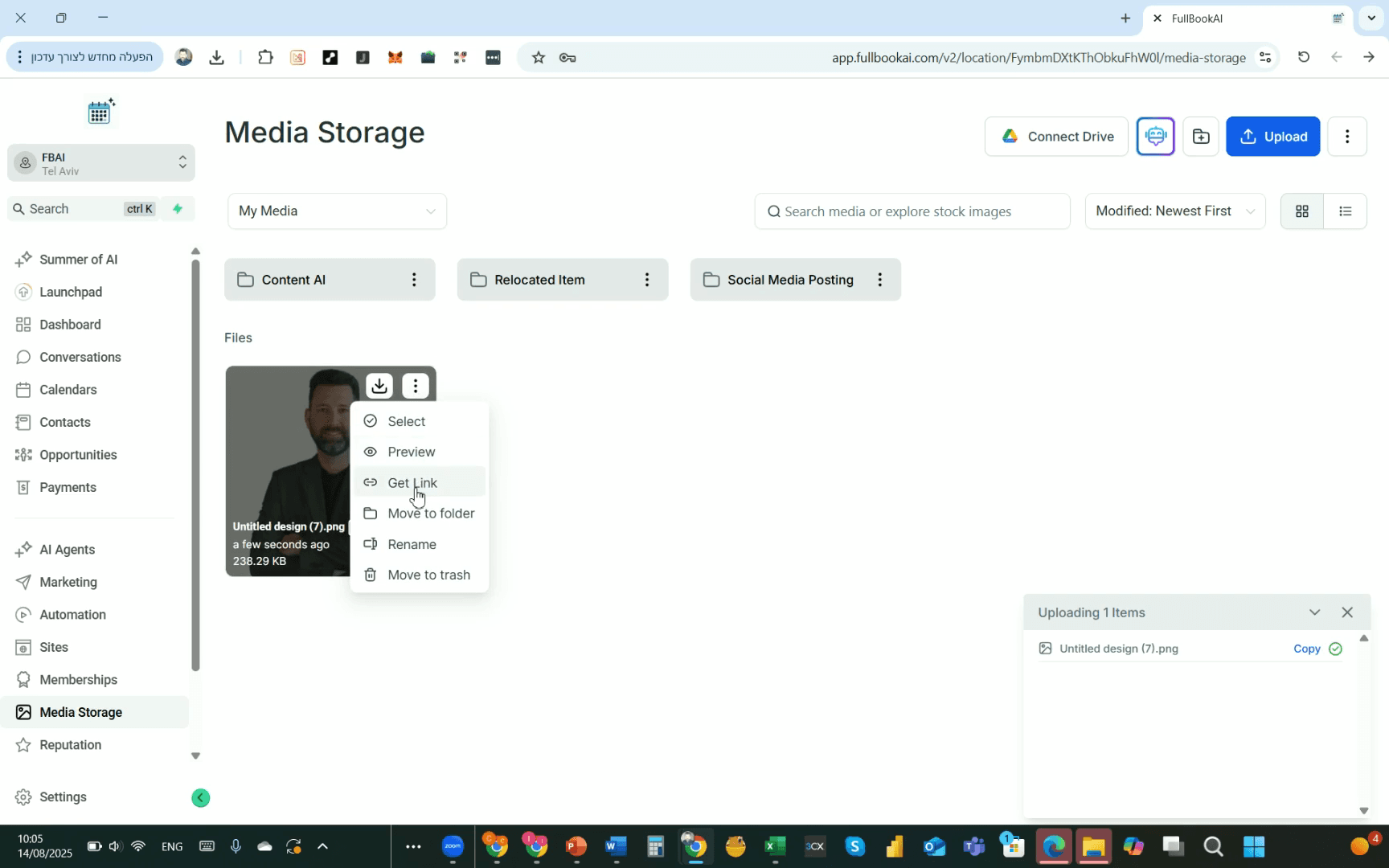Click the search media input field
The width and height of the screenshot is (1389, 868).
pyautogui.click(x=912, y=211)
